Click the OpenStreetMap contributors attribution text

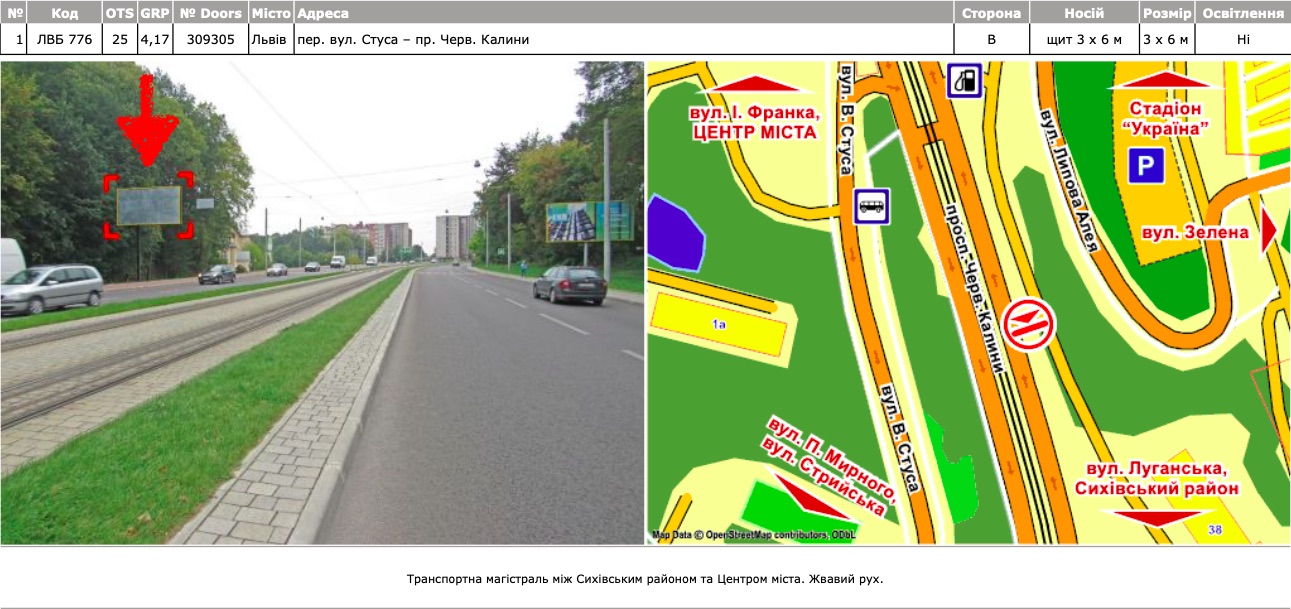point(755,535)
